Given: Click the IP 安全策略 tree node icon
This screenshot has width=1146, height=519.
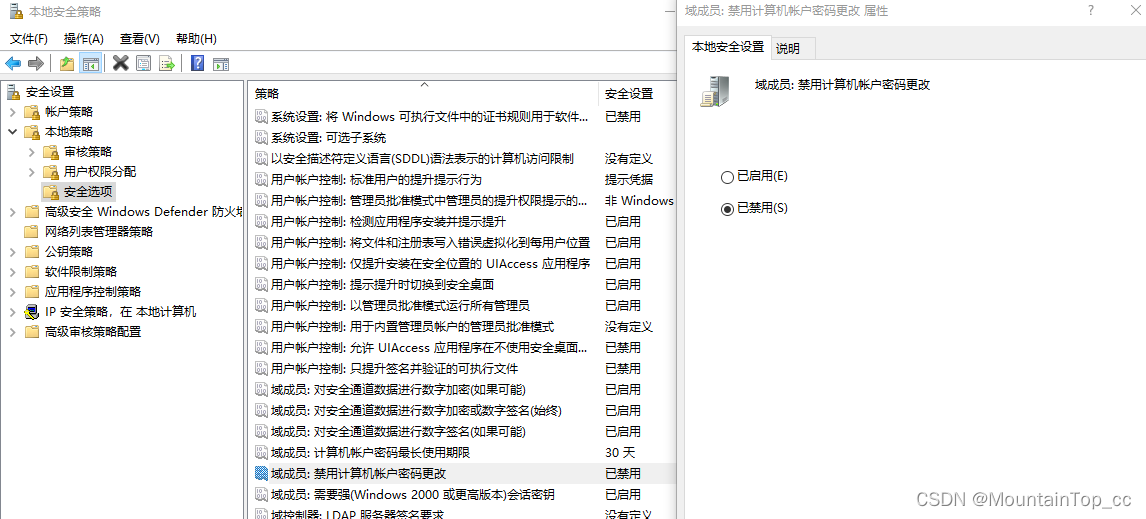Looking at the screenshot, I should [31, 311].
